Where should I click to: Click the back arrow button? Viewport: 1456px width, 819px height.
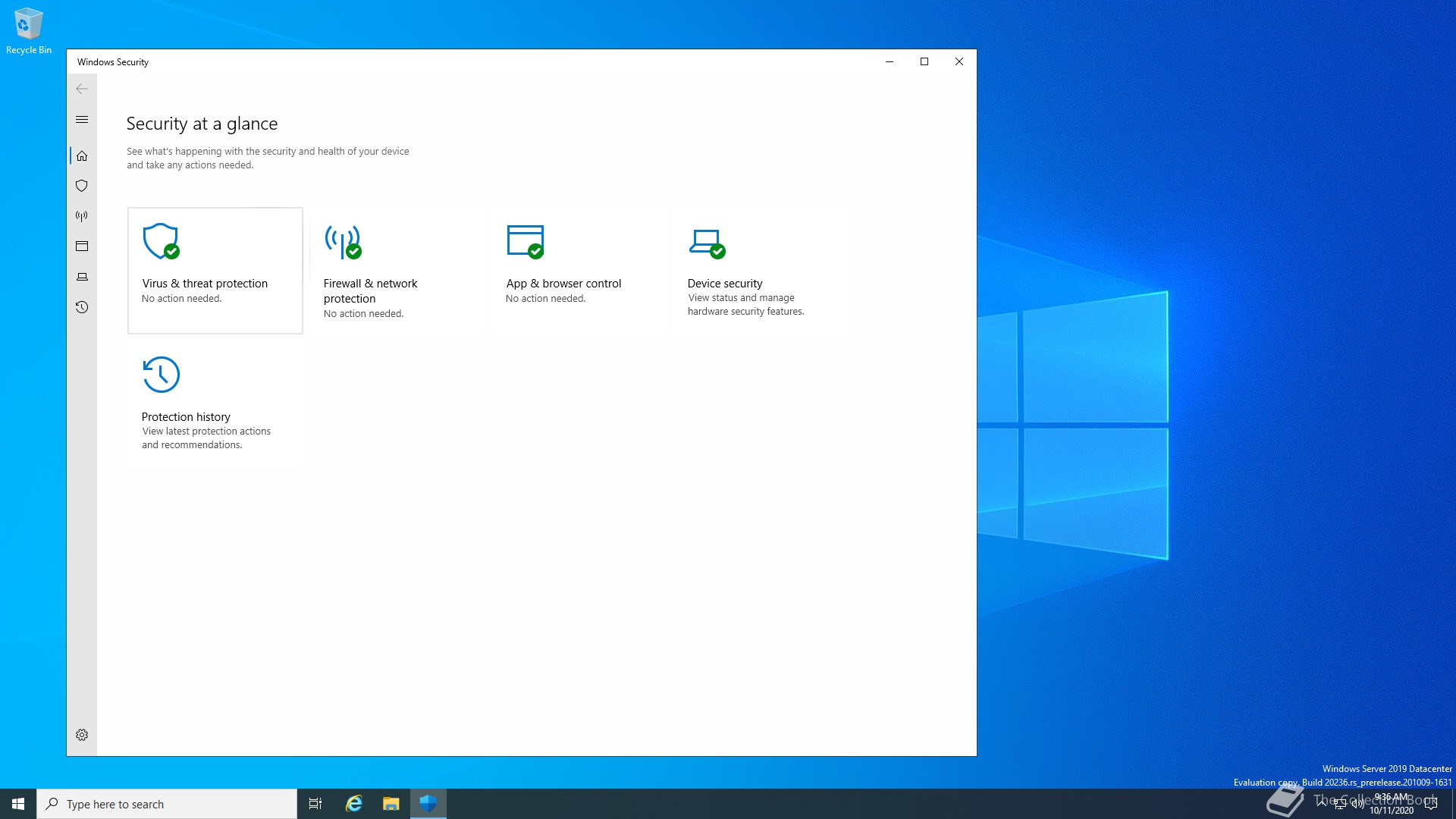82,89
